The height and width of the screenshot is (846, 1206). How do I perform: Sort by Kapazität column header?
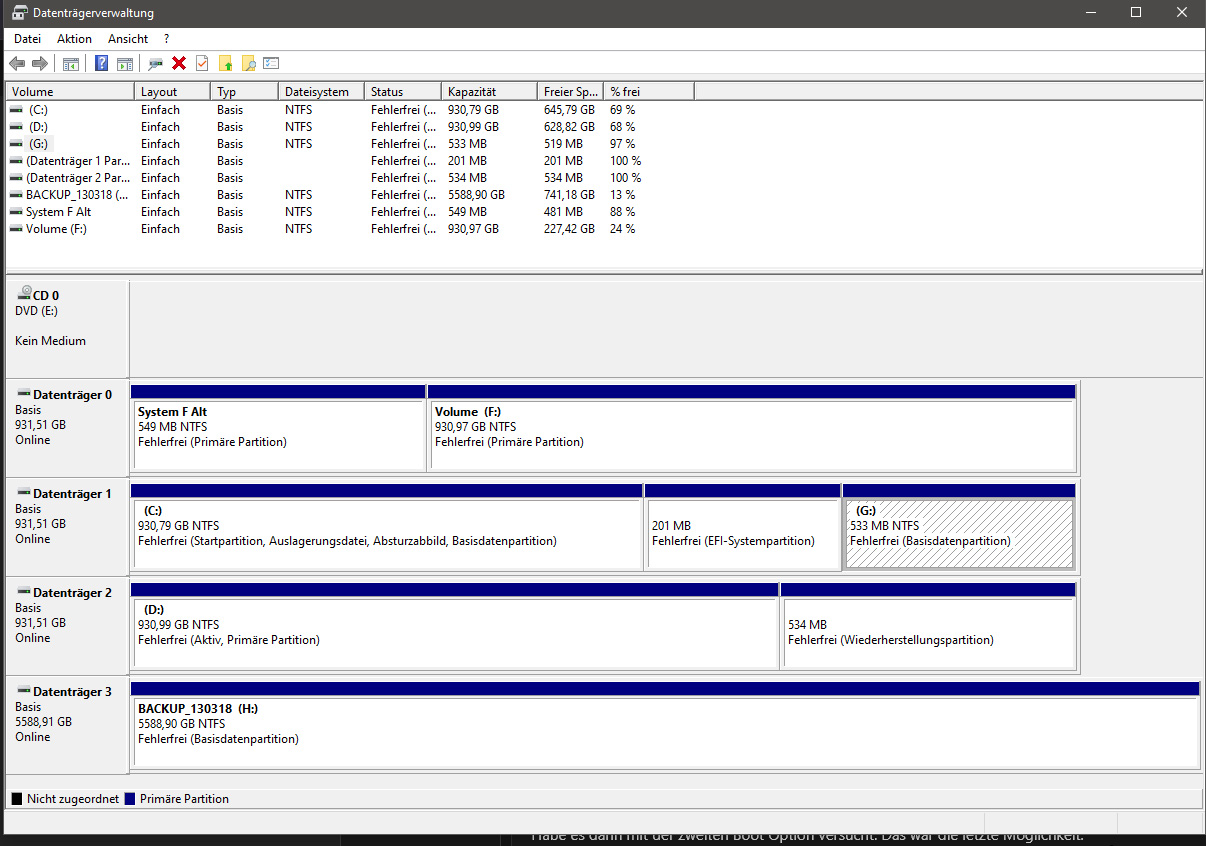click(490, 91)
